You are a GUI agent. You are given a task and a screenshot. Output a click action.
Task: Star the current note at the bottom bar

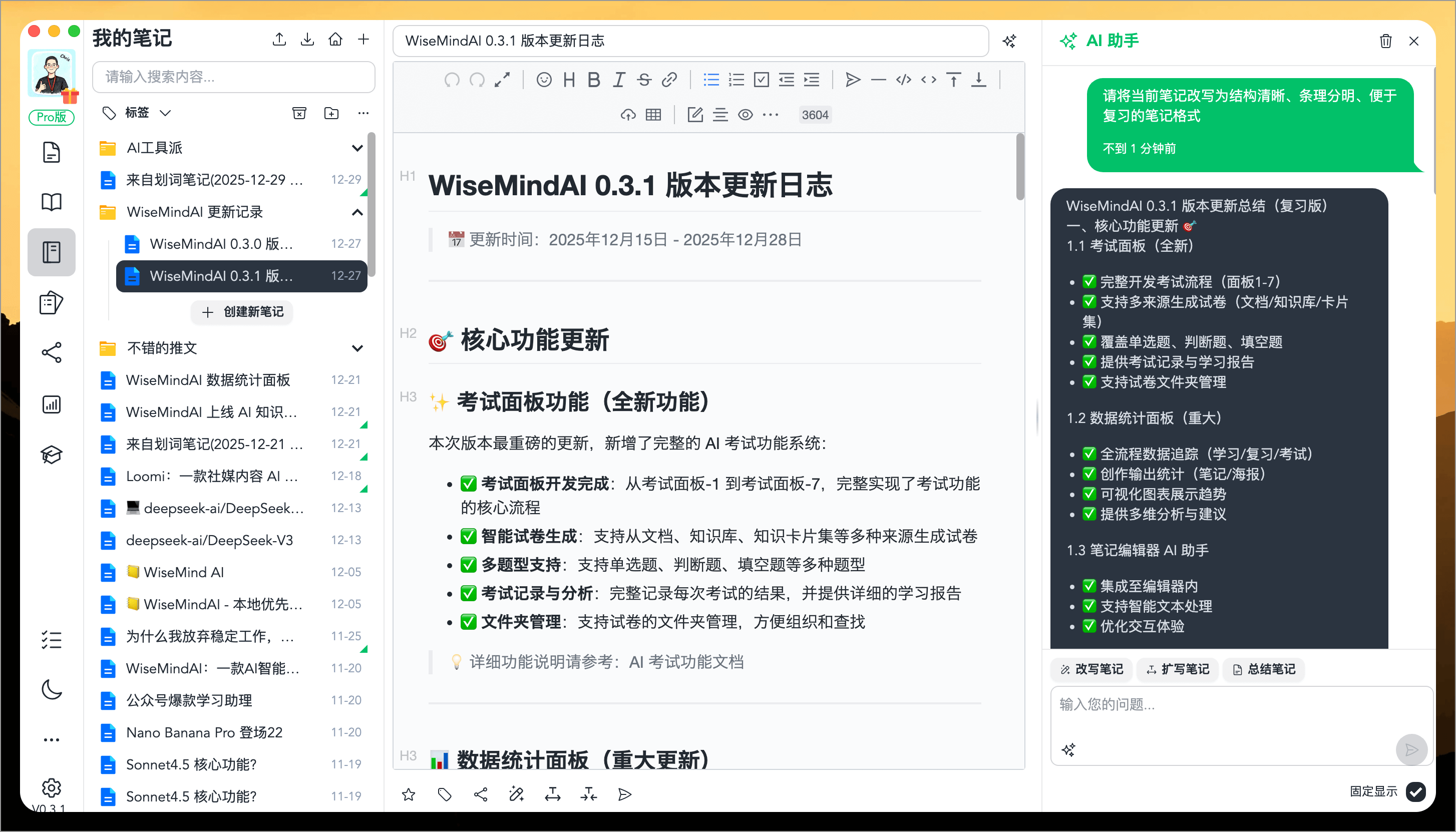click(408, 794)
